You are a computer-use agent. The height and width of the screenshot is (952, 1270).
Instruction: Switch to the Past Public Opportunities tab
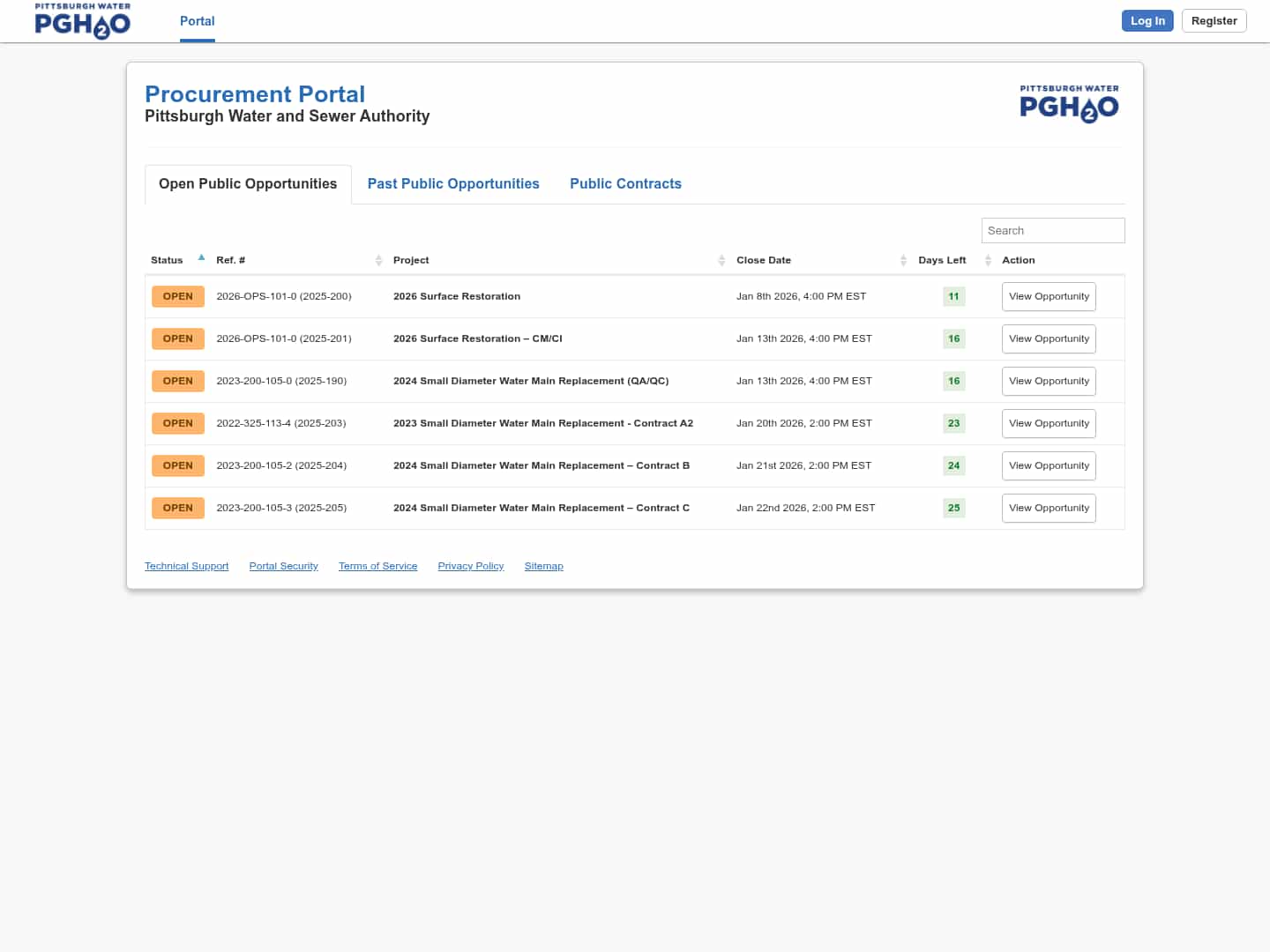[x=453, y=183]
